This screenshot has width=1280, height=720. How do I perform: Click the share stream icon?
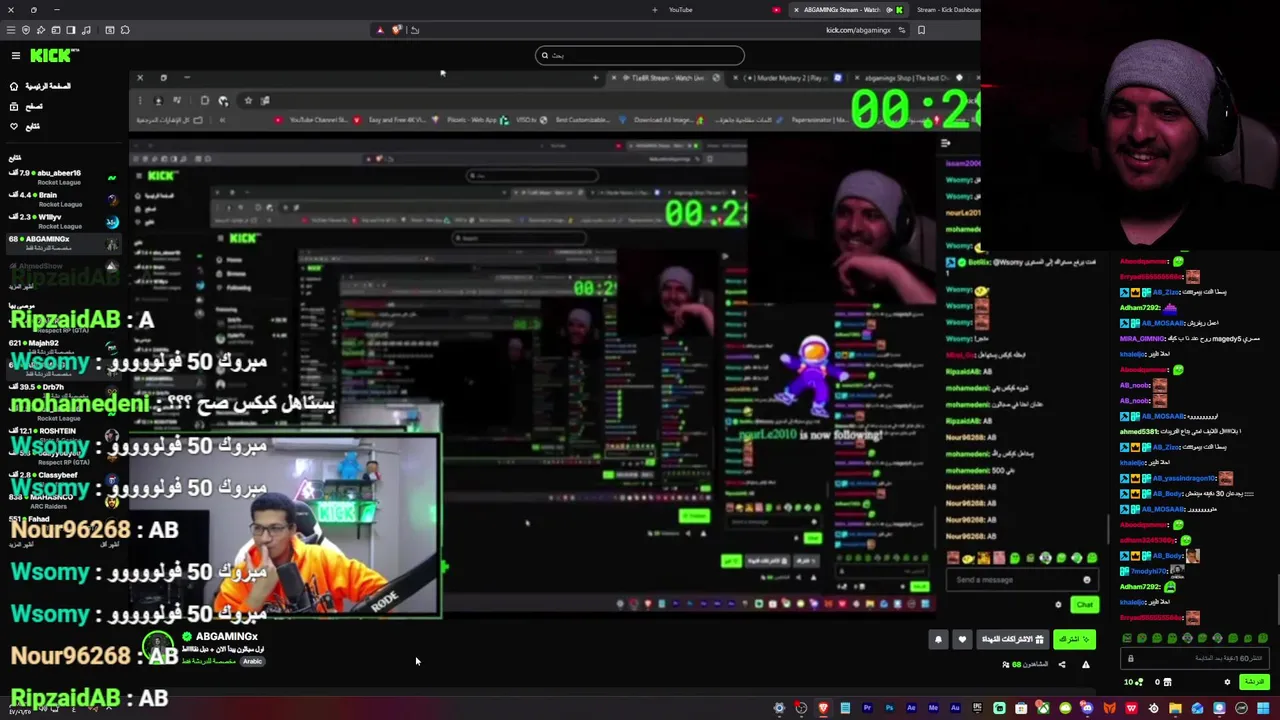[x=1062, y=664]
